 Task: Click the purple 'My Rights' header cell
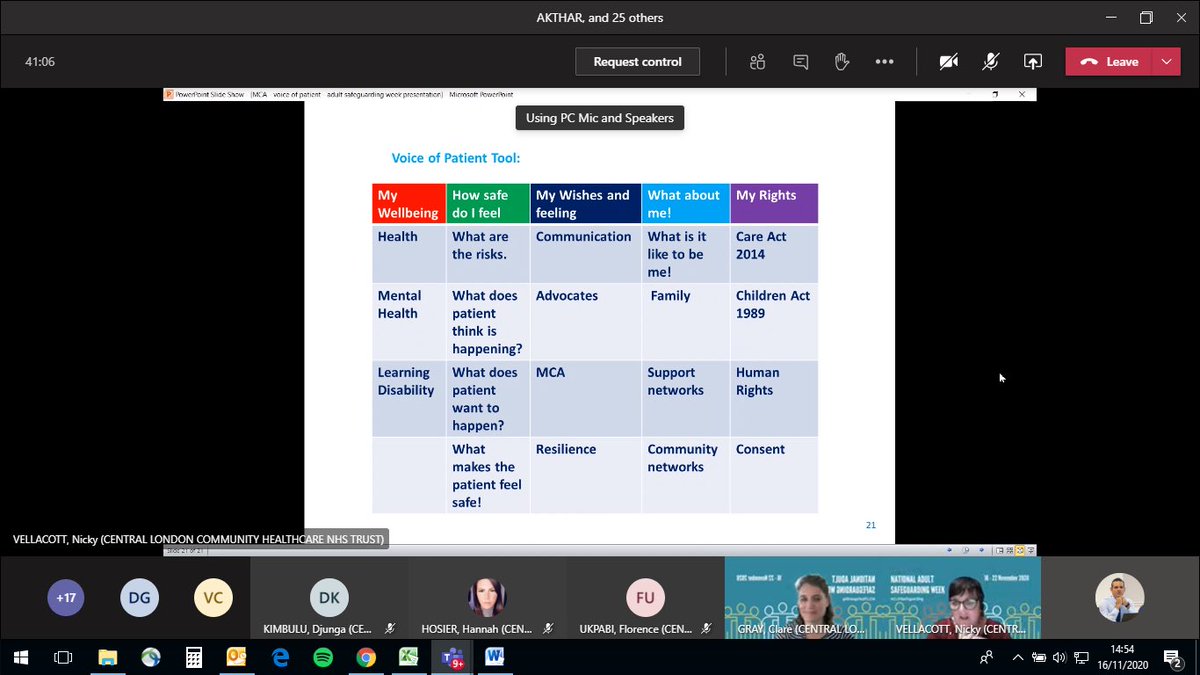tap(774, 203)
